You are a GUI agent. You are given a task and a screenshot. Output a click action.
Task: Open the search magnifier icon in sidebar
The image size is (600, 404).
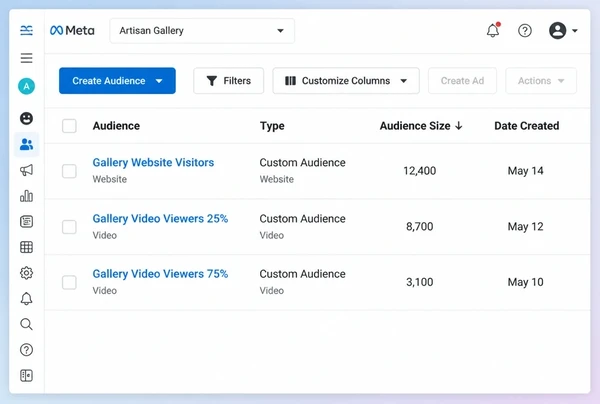(26, 324)
